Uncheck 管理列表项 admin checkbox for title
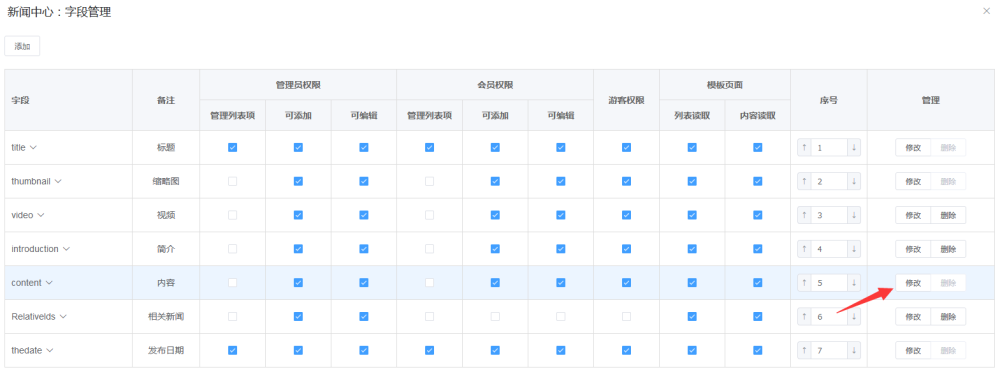The height and width of the screenshot is (379, 1000). click(232, 147)
